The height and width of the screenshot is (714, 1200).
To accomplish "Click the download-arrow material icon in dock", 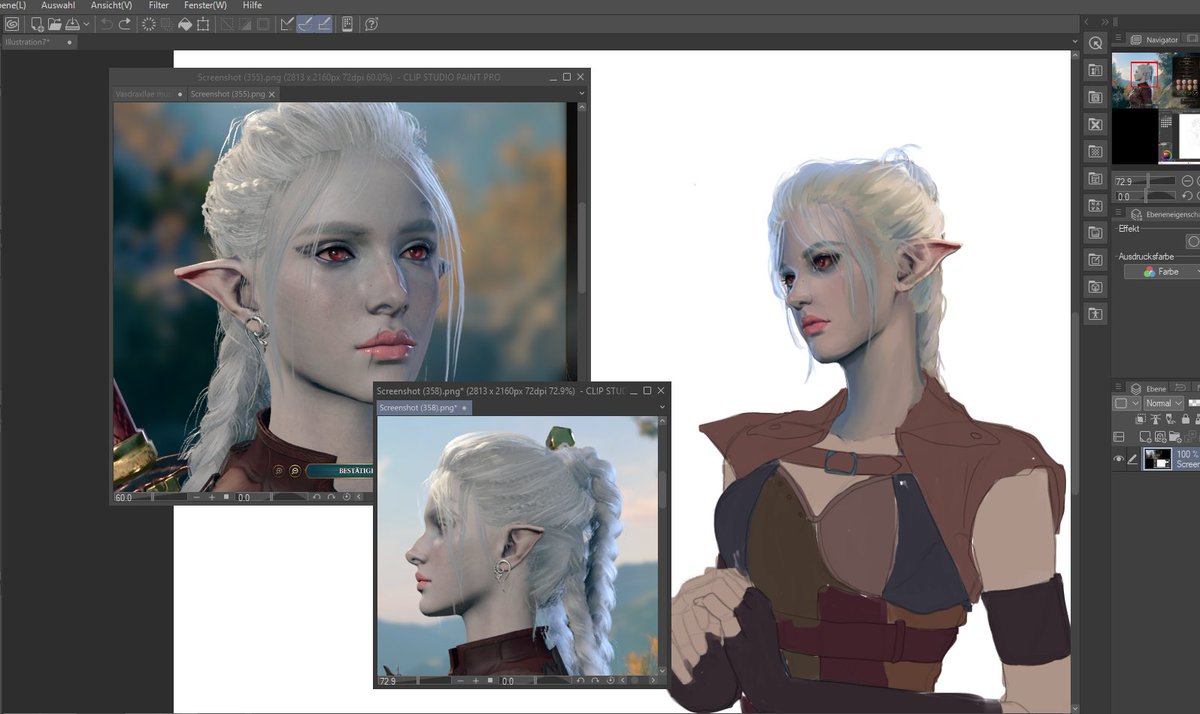I will [x=1095, y=286].
